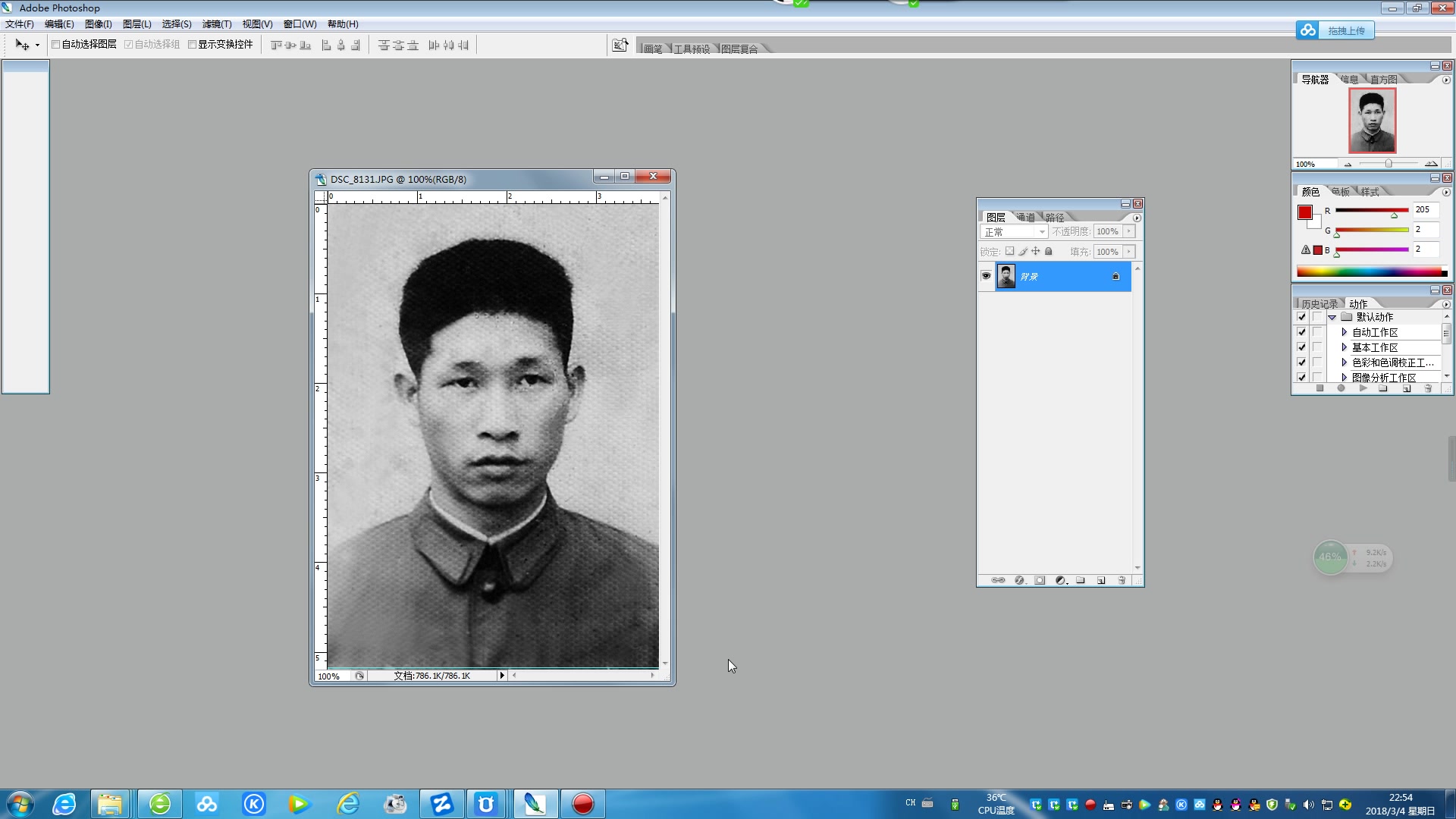Switch to the 信息 tab

tap(1349, 80)
